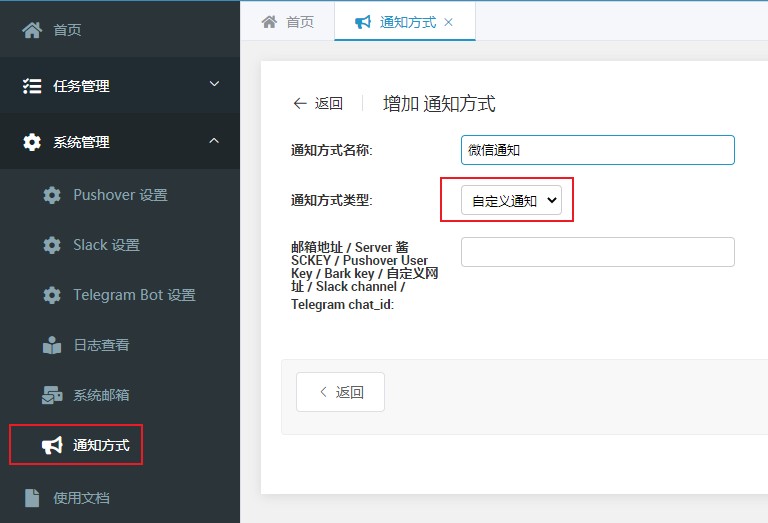The image size is (768, 523).
Task: Open 系统管理 in the sidebar
Action: coord(120,142)
